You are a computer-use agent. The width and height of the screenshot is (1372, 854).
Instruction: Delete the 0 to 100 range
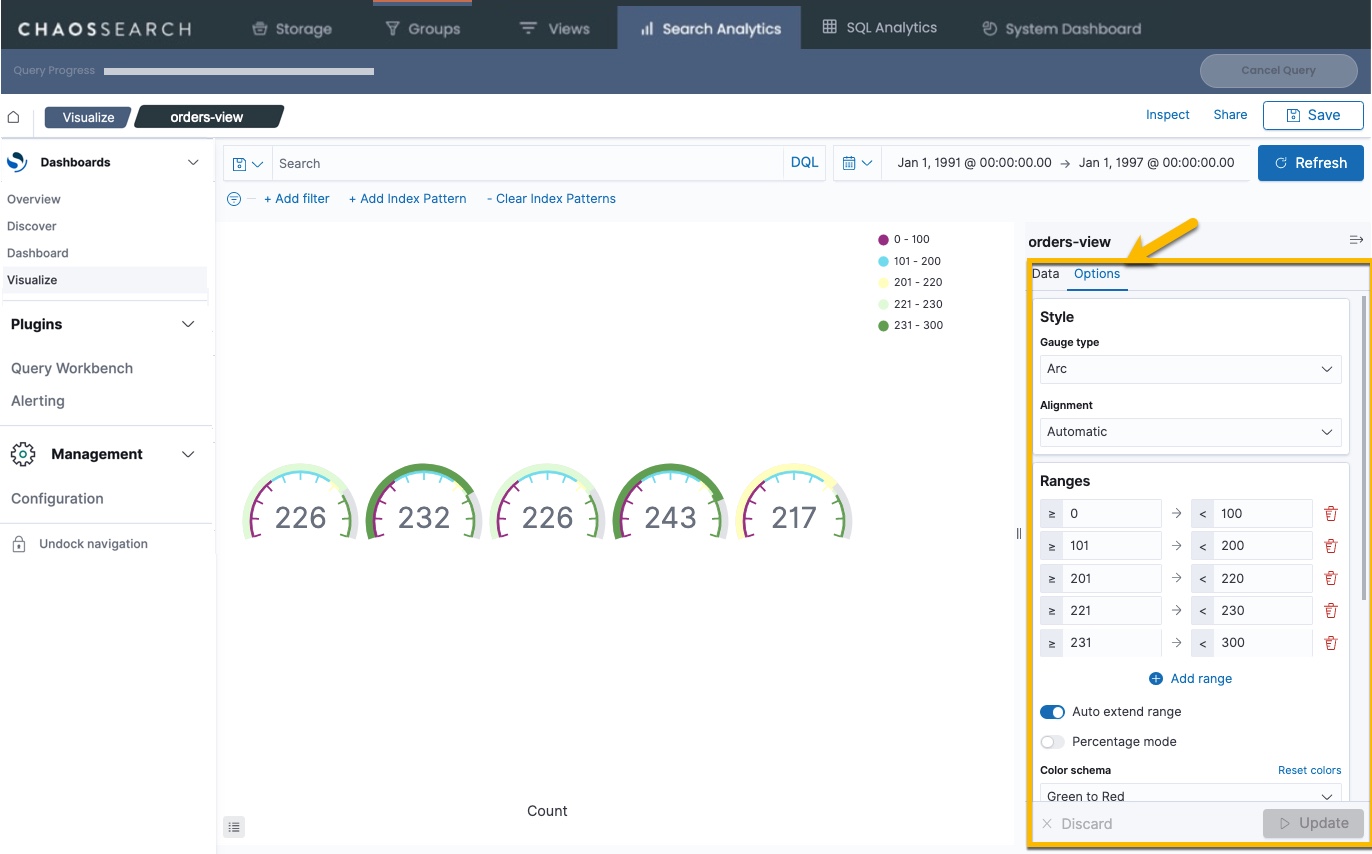click(1330, 513)
